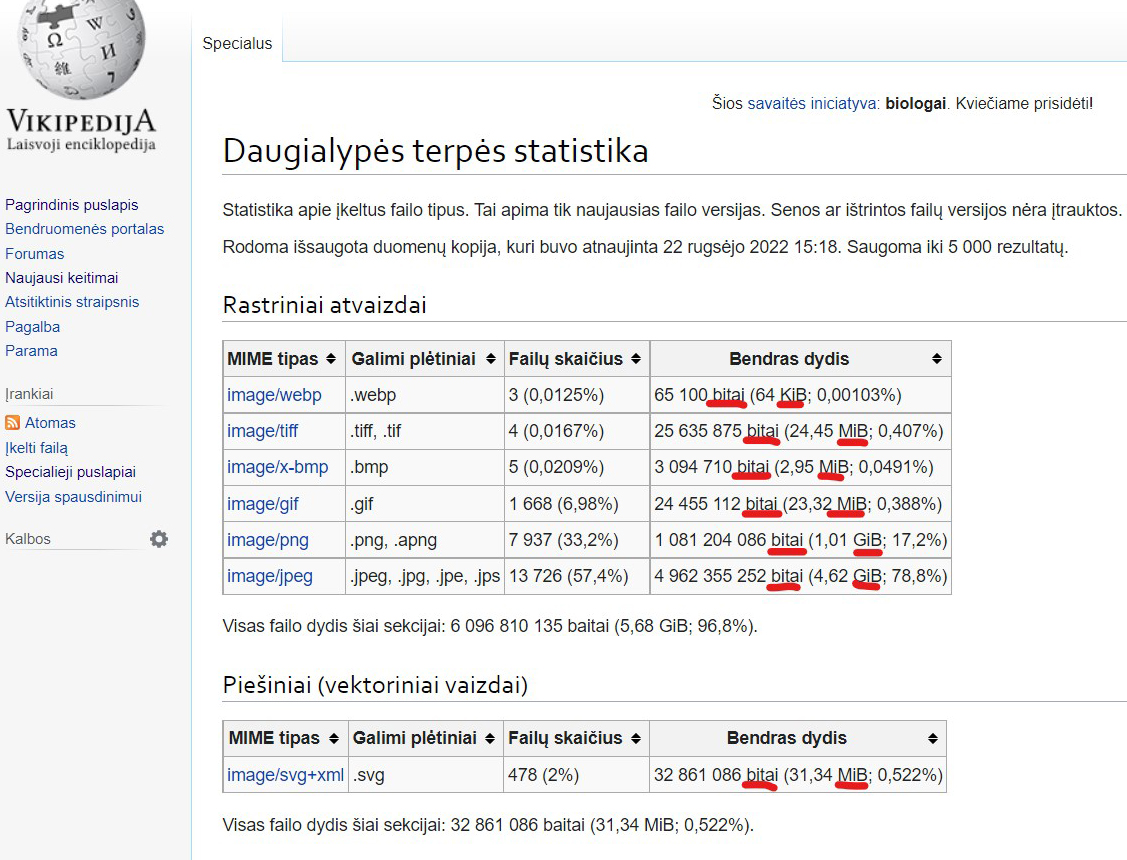Screen dimensions: 1127x860
Task: Select the Specialus tab
Action: pyautogui.click(x=237, y=43)
